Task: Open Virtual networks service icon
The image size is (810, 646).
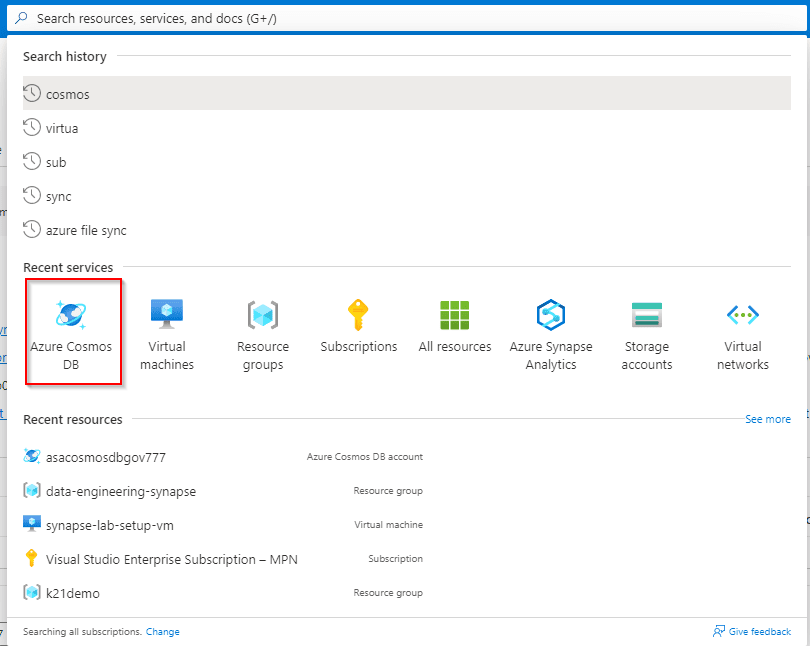Action: [x=743, y=315]
